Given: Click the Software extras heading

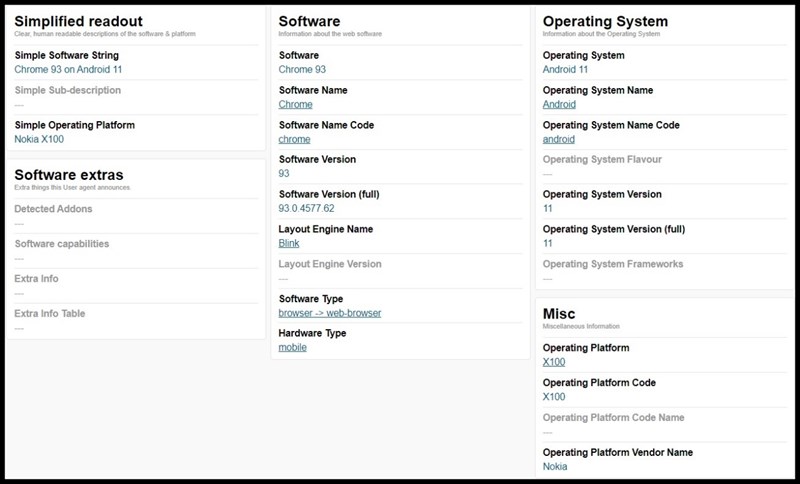Looking at the screenshot, I should coord(69,175).
